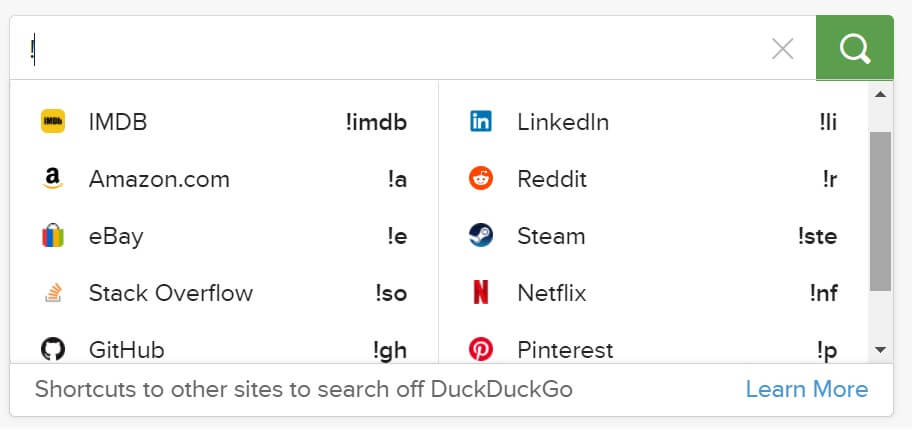Click the Netflix N icon
The image size is (912, 432).
481,292
